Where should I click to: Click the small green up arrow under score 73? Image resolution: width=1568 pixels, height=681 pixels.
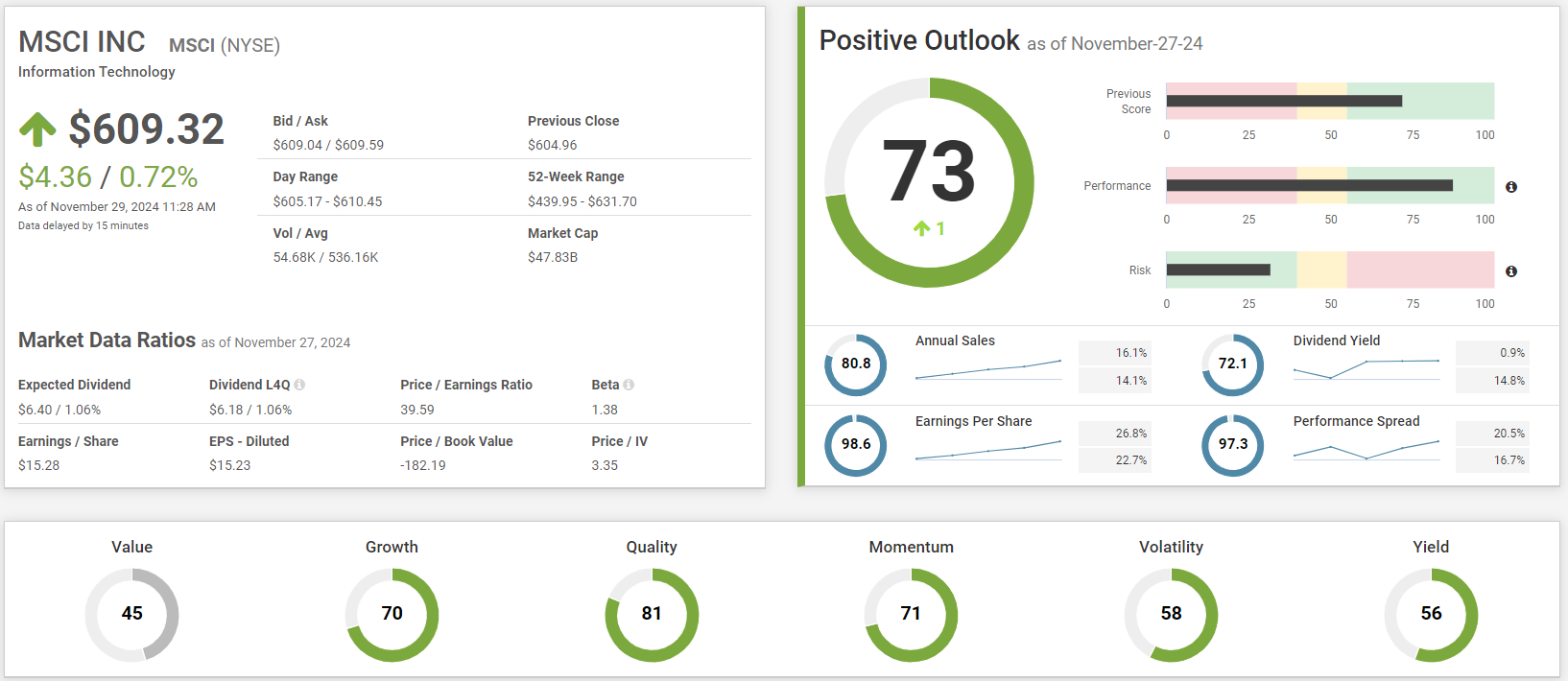[x=921, y=228]
